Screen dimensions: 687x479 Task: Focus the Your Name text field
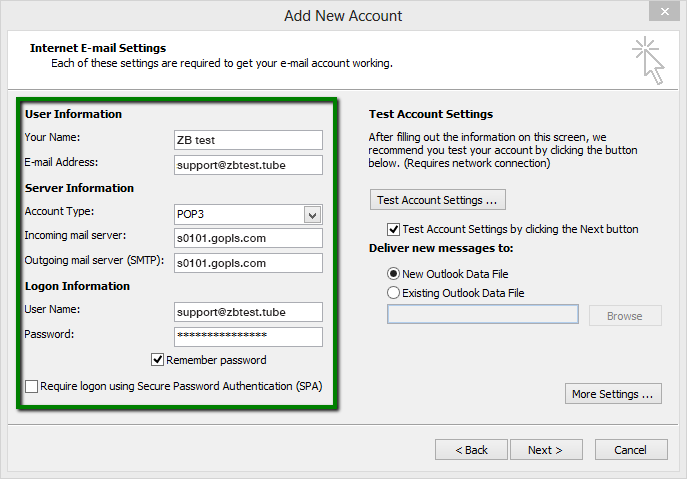247,140
